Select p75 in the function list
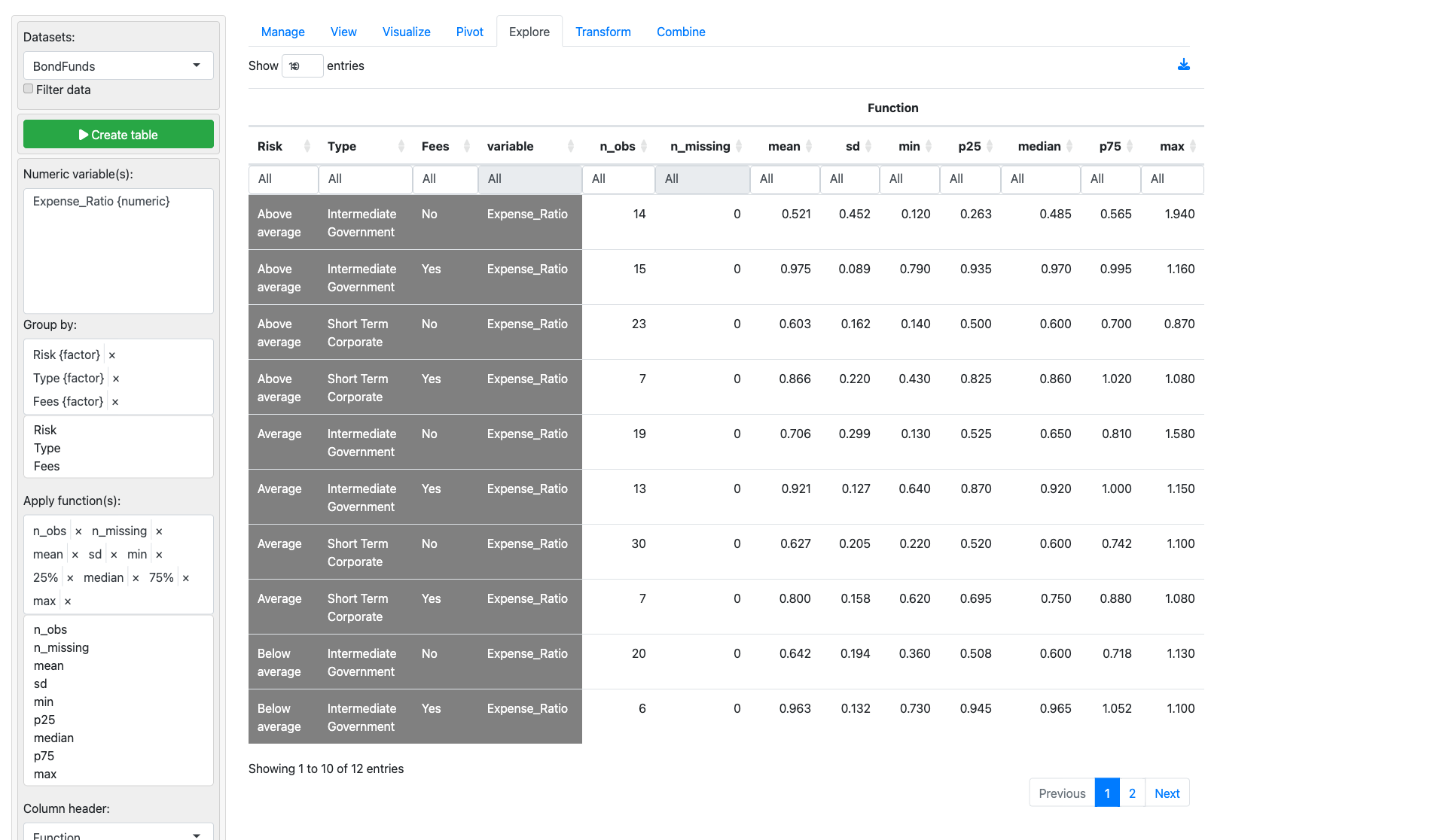The image size is (1446, 840). point(44,756)
